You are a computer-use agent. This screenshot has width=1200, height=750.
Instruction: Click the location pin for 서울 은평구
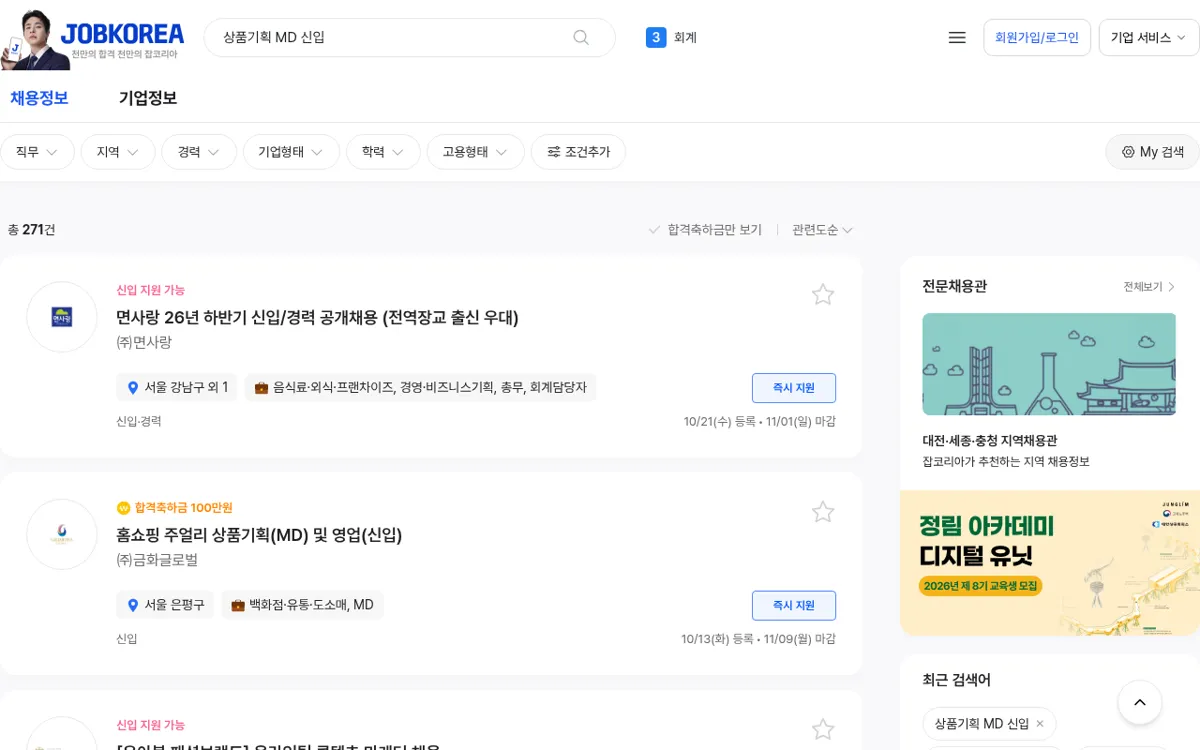[x=133, y=605]
